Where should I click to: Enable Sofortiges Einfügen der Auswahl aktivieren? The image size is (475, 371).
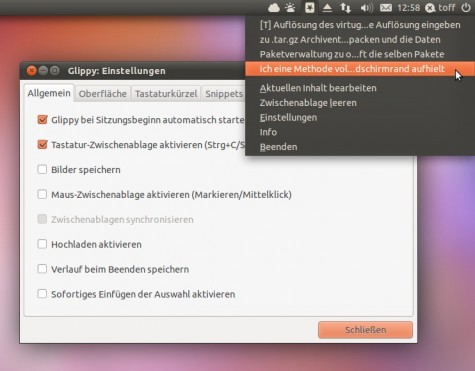click(x=42, y=294)
